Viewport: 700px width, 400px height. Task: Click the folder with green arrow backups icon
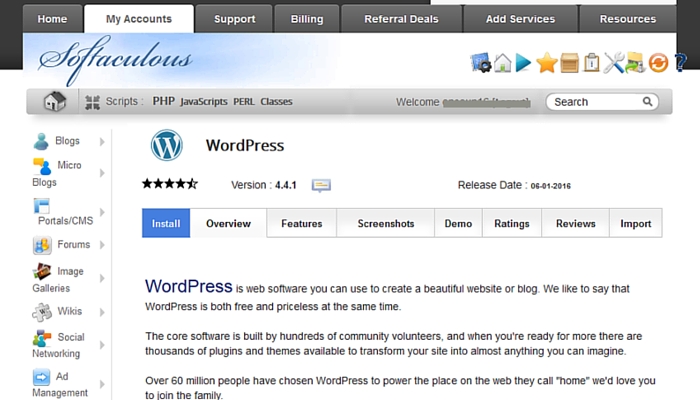635,62
